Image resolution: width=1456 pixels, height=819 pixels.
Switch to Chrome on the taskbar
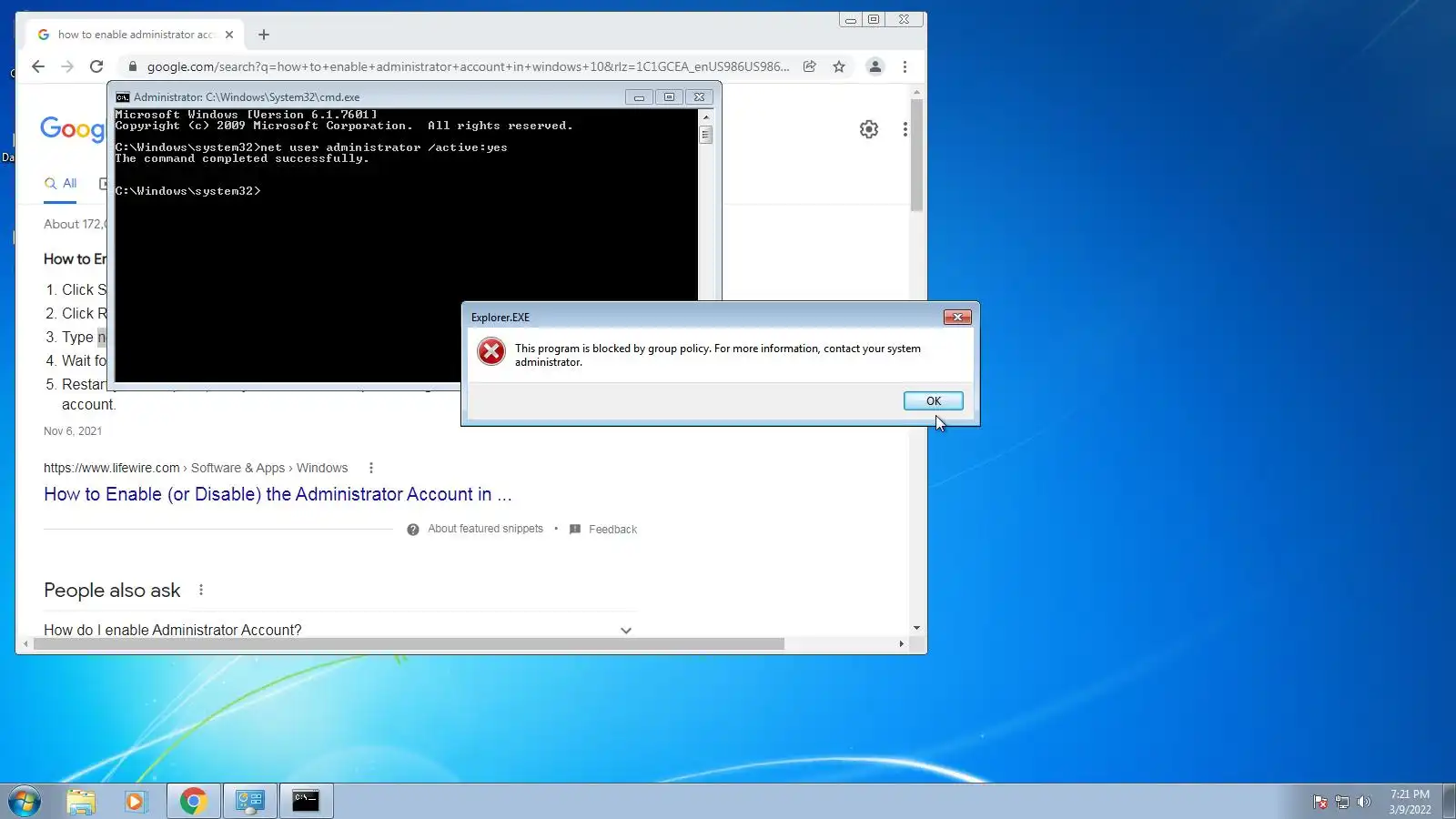(x=193, y=802)
